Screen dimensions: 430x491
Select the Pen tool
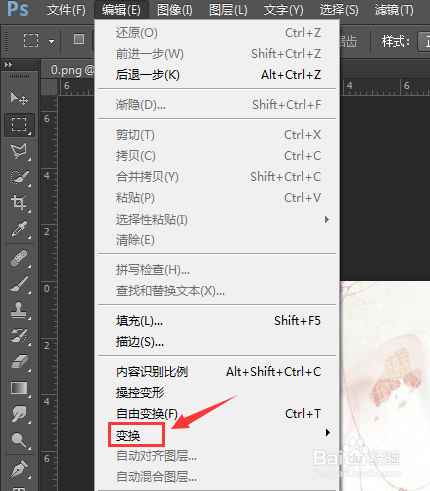click(x=19, y=468)
